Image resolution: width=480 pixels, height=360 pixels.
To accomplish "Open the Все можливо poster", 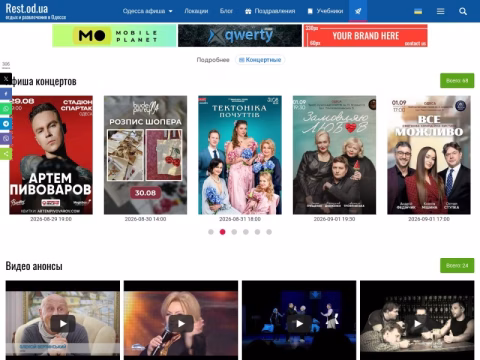I will pos(429,155).
